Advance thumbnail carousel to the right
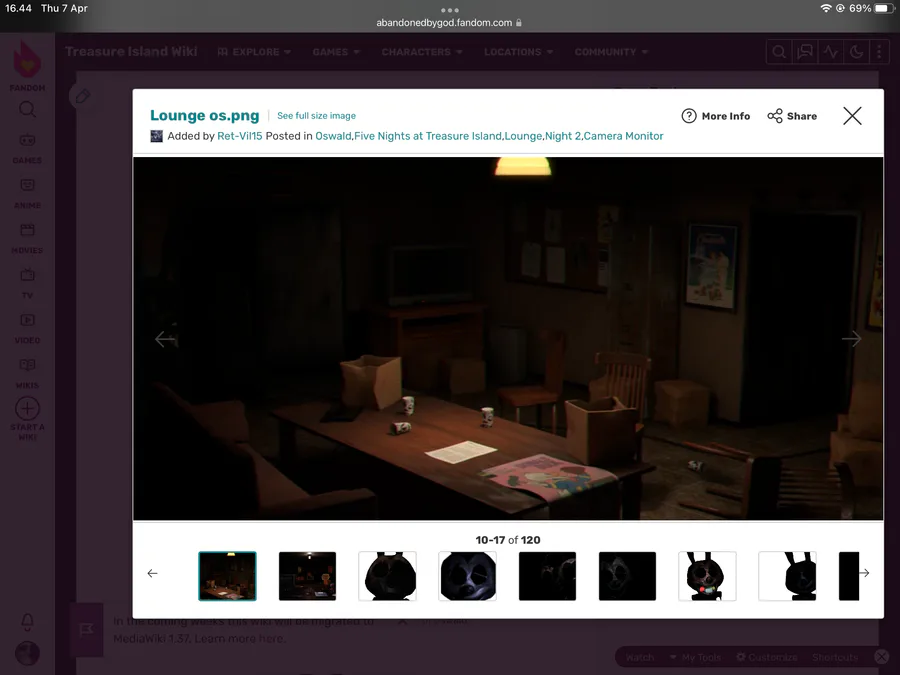 [864, 573]
